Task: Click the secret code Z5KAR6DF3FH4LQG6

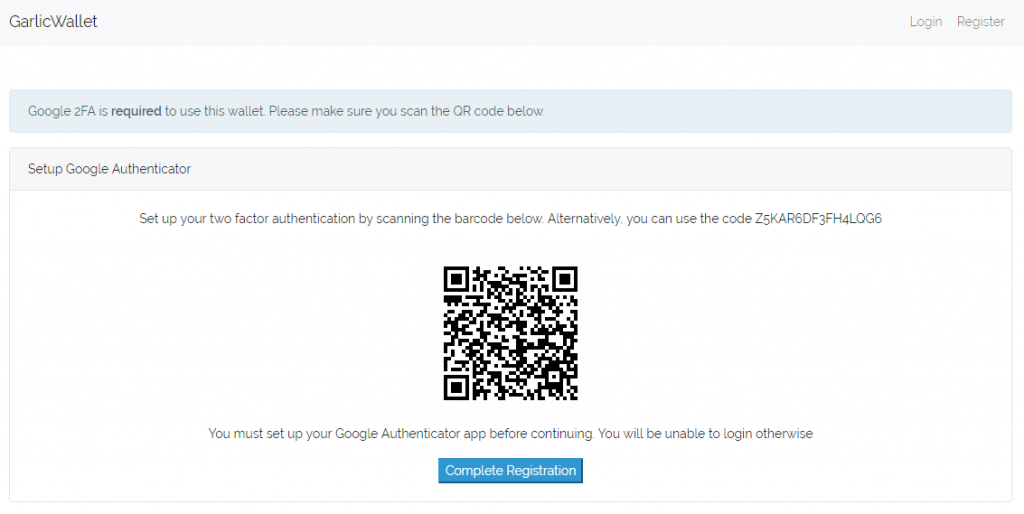Action: pos(819,218)
